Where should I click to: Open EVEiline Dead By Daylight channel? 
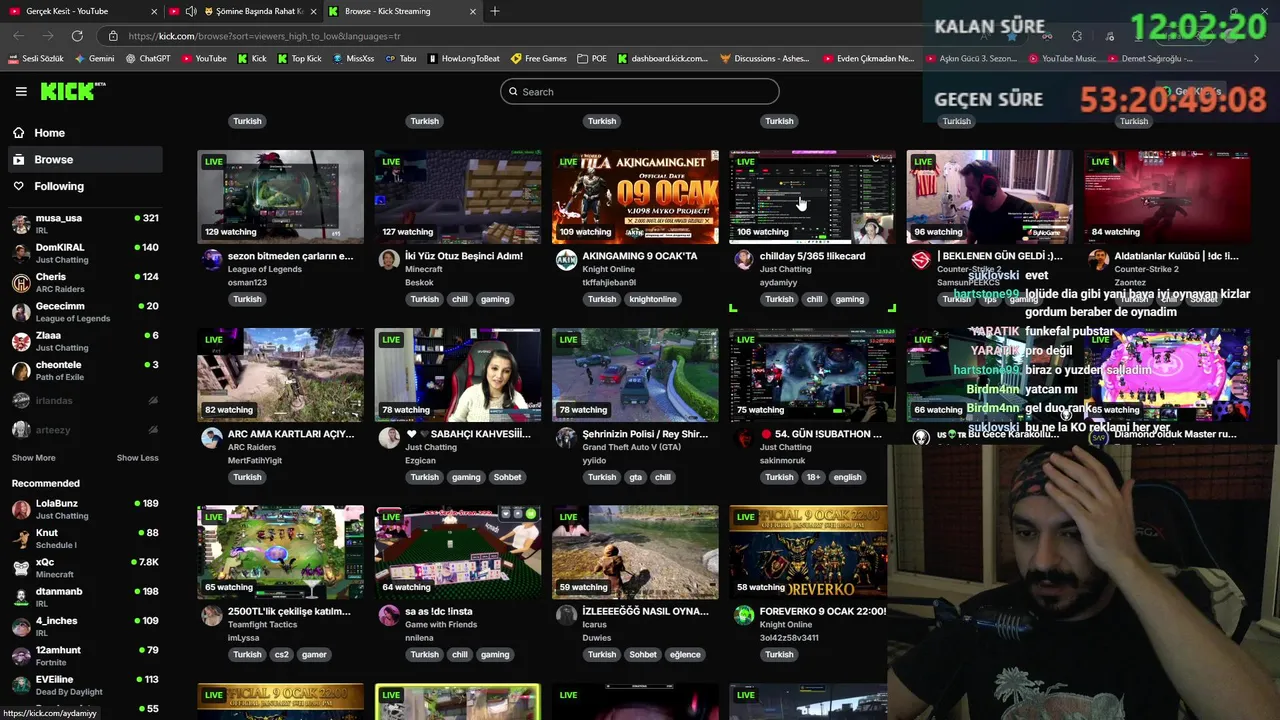84,685
